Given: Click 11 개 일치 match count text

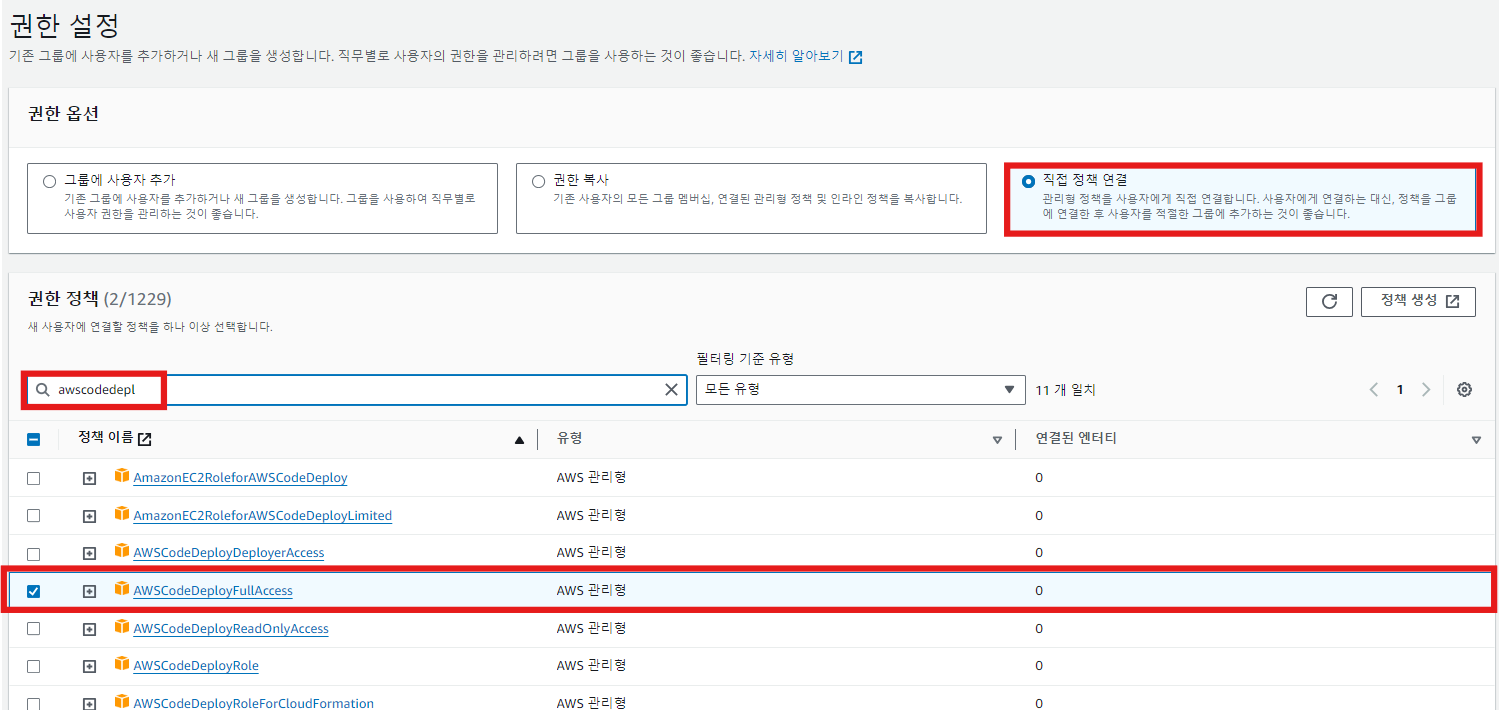Looking at the screenshot, I should 1065,390.
